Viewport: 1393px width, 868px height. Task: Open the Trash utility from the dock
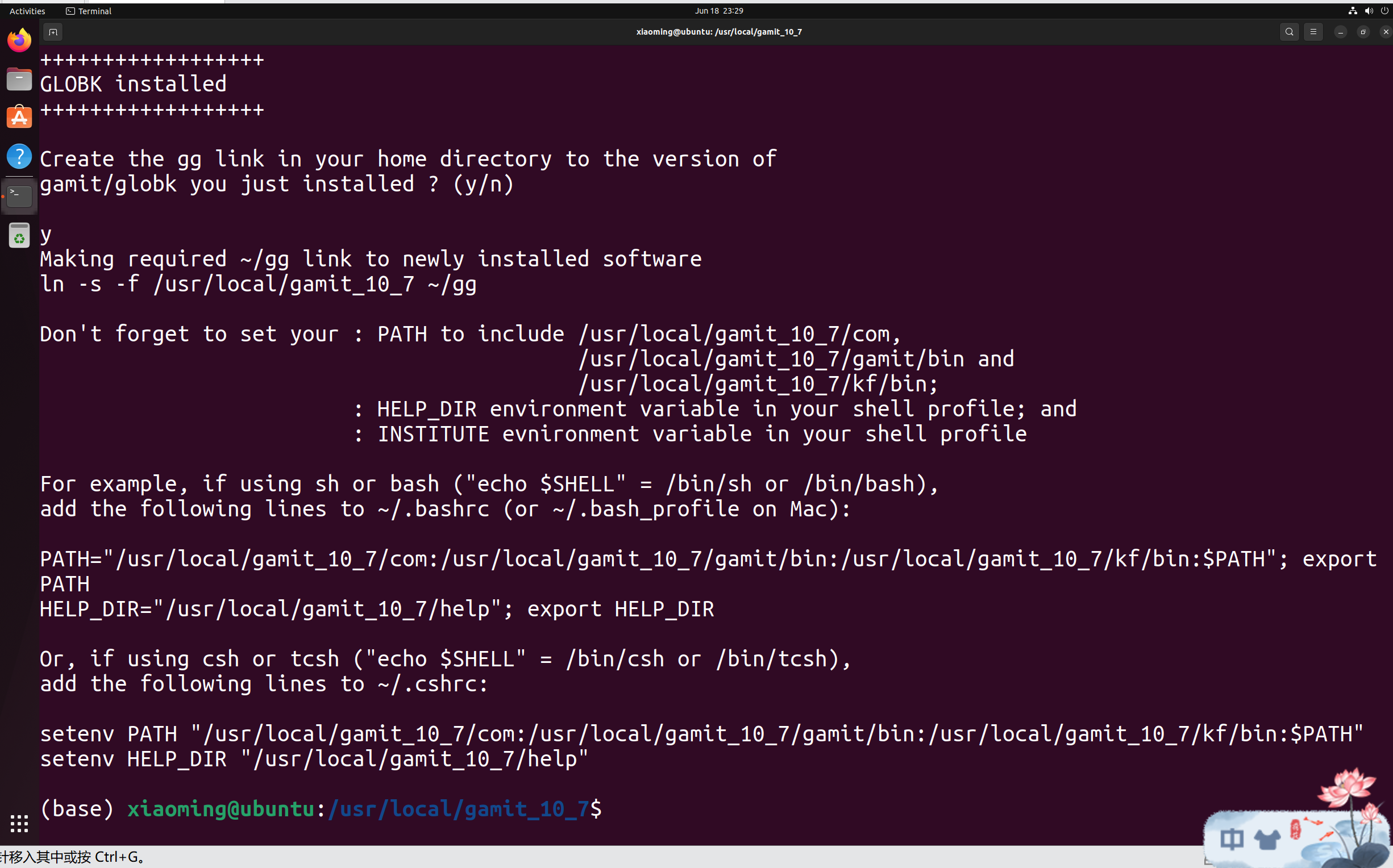(x=19, y=235)
